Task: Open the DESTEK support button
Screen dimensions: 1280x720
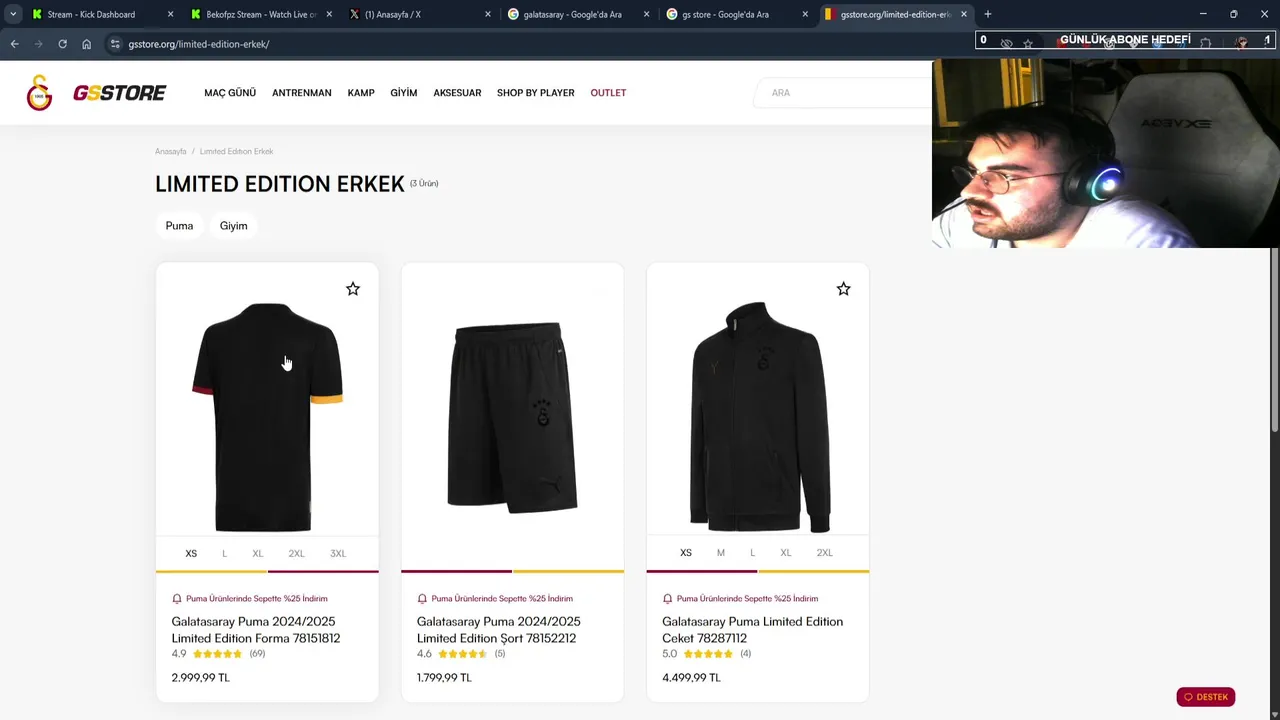Action: tap(1206, 697)
